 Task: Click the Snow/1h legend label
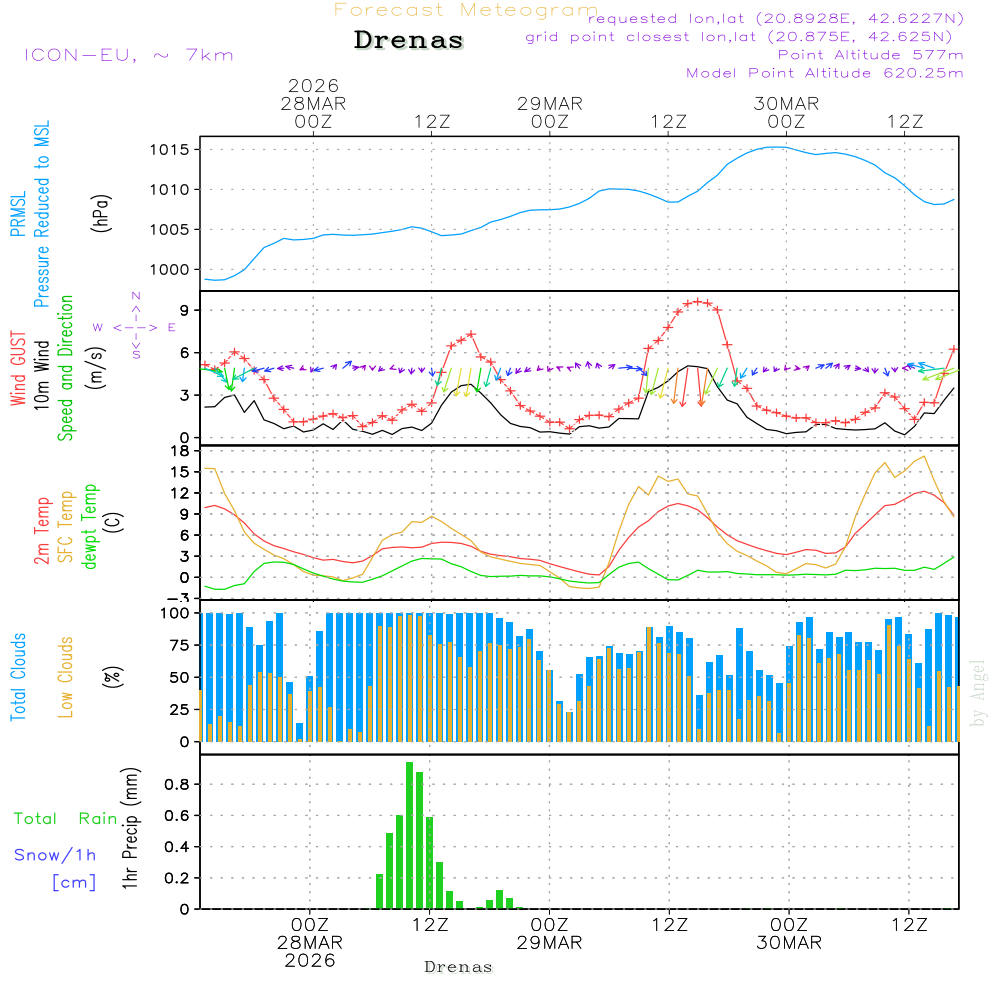[56, 855]
